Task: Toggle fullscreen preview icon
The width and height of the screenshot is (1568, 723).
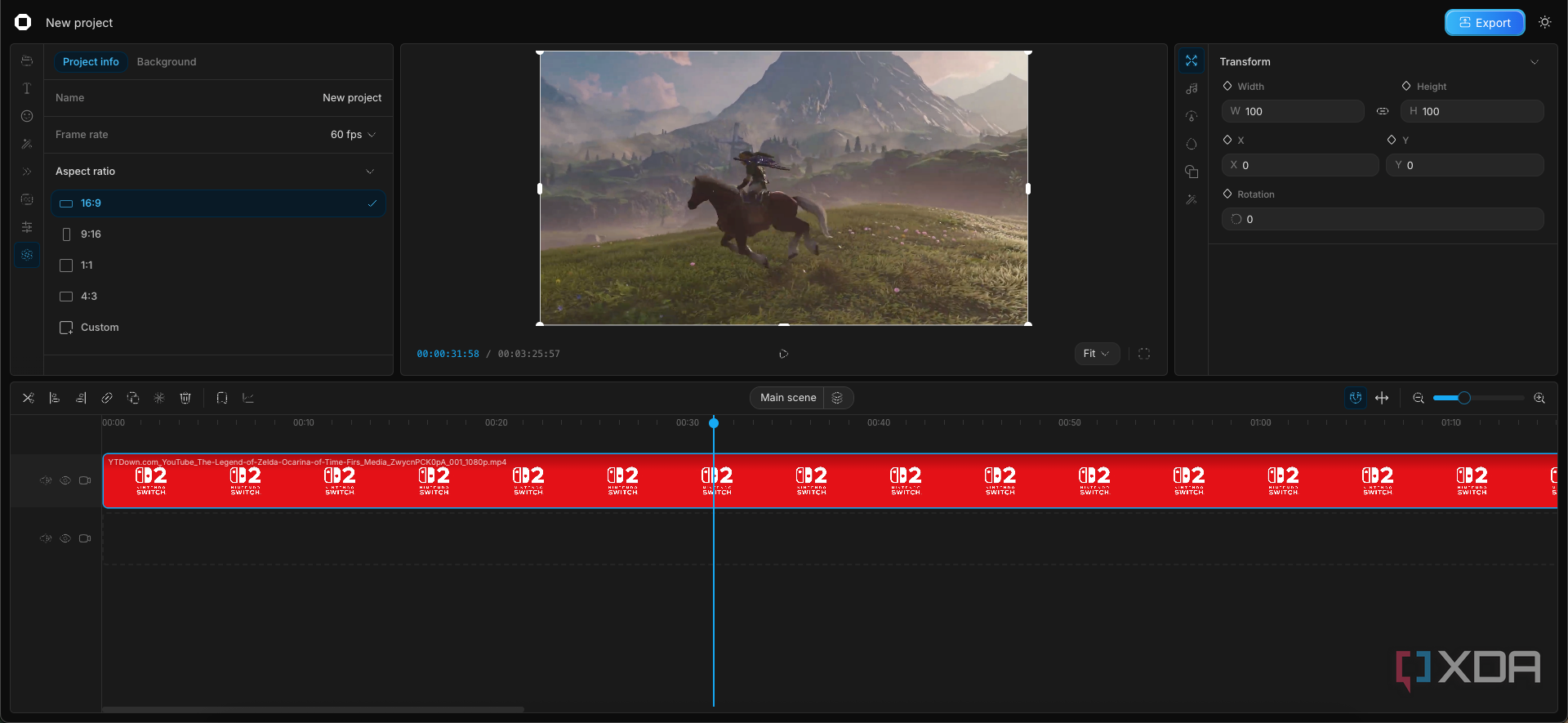Action: pos(1144,354)
